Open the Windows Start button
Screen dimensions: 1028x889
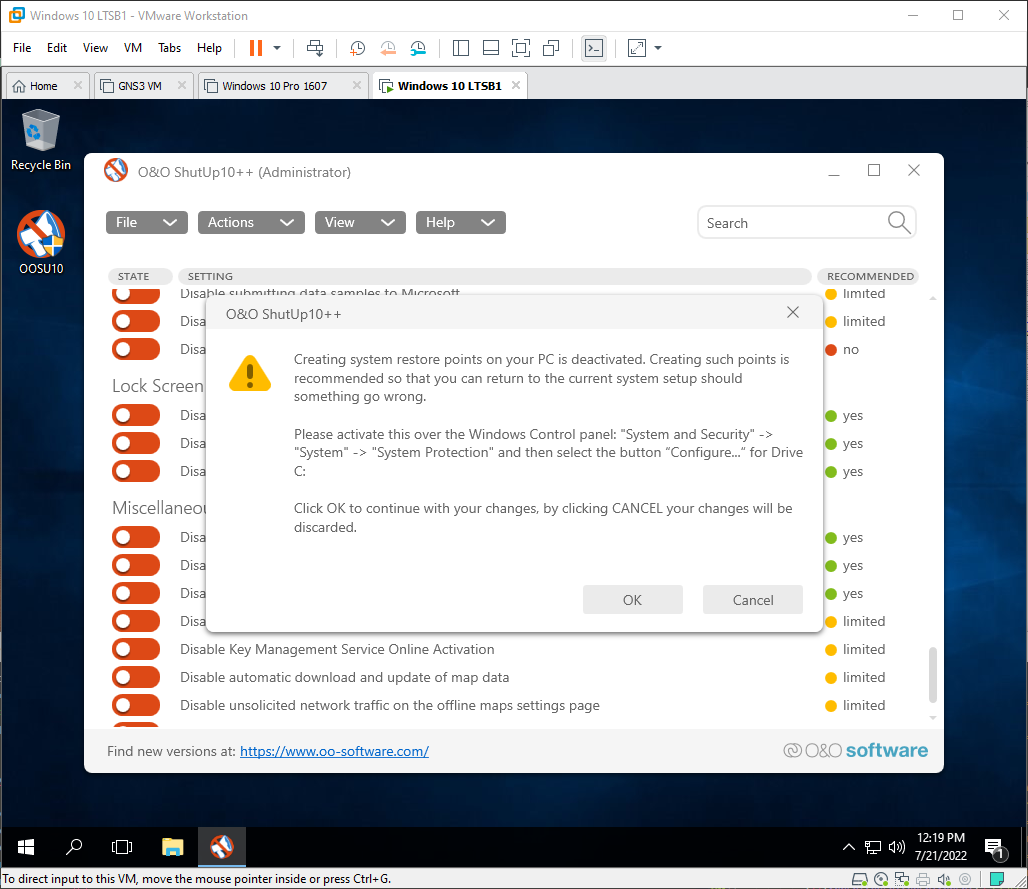coord(26,847)
